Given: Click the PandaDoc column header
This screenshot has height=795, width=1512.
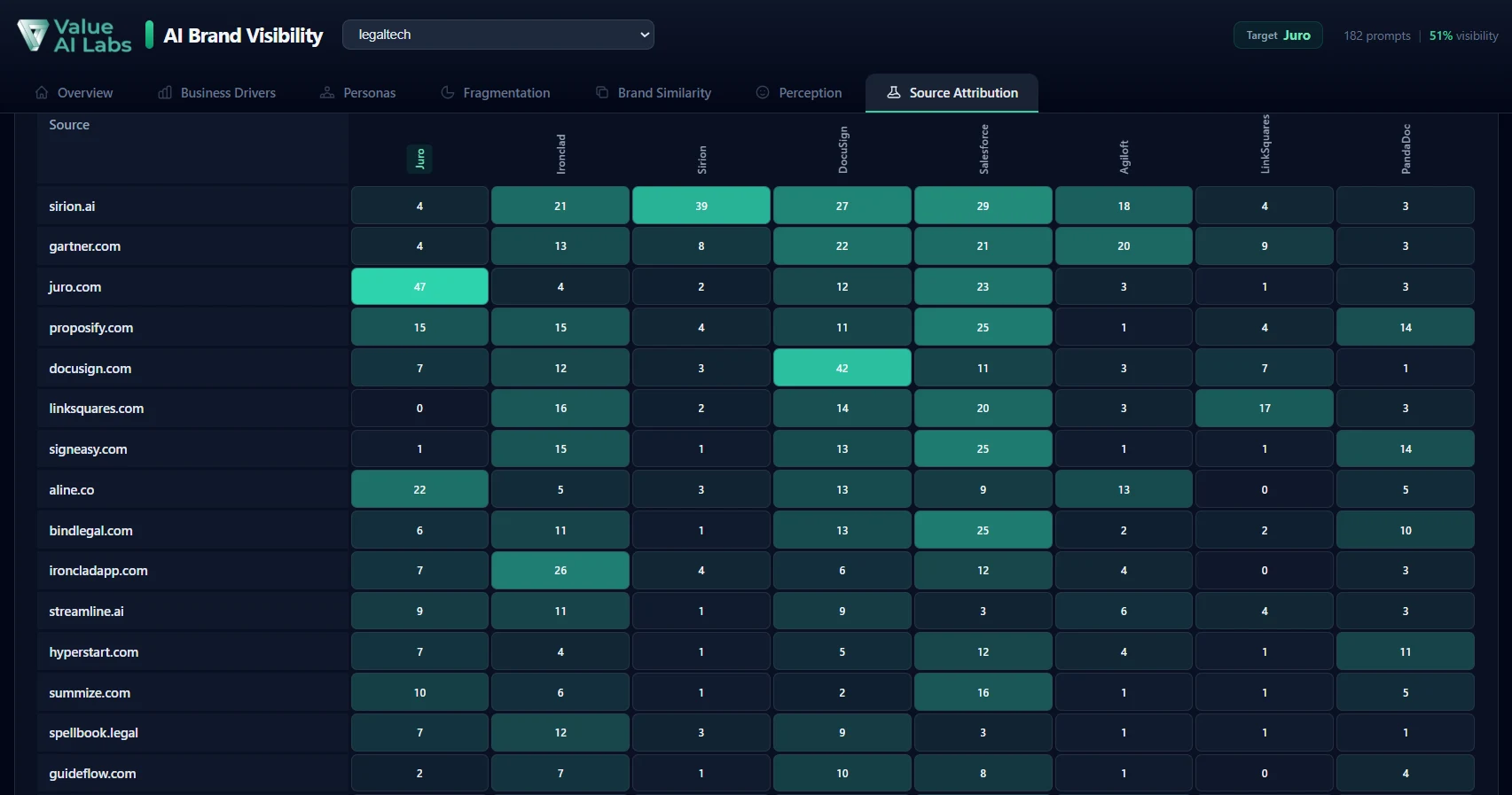Looking at the screenshot, I should [1406, 149].
